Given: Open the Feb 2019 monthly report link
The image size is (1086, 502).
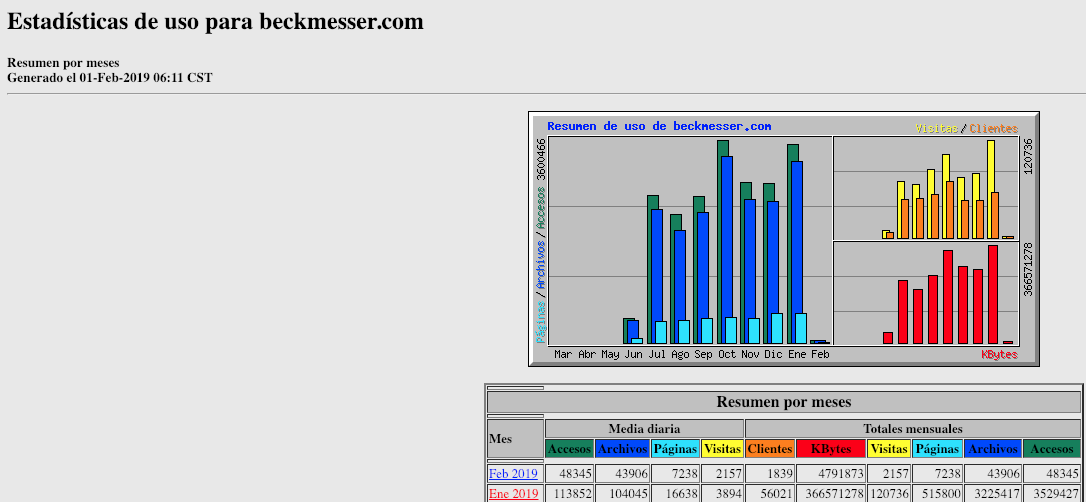Looking at the screenshot, I should [x=513, y=473].
